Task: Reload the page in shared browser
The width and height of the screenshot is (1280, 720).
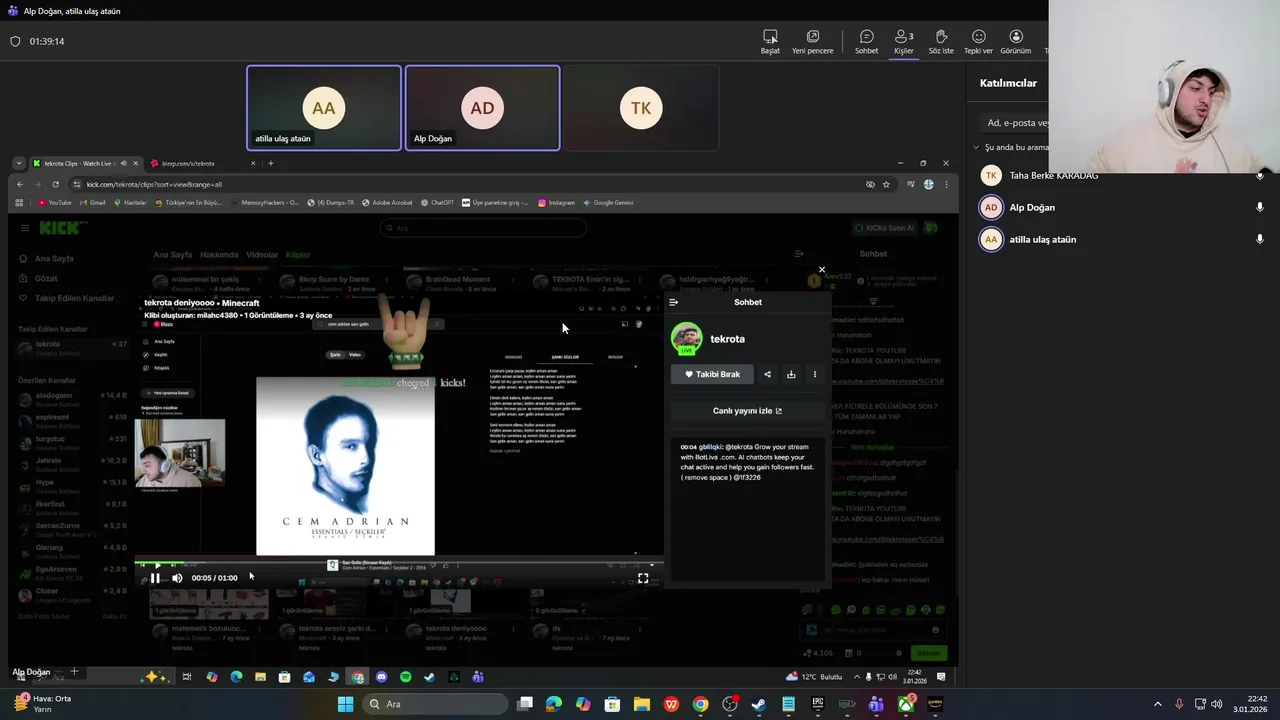Action: (55, 184)
